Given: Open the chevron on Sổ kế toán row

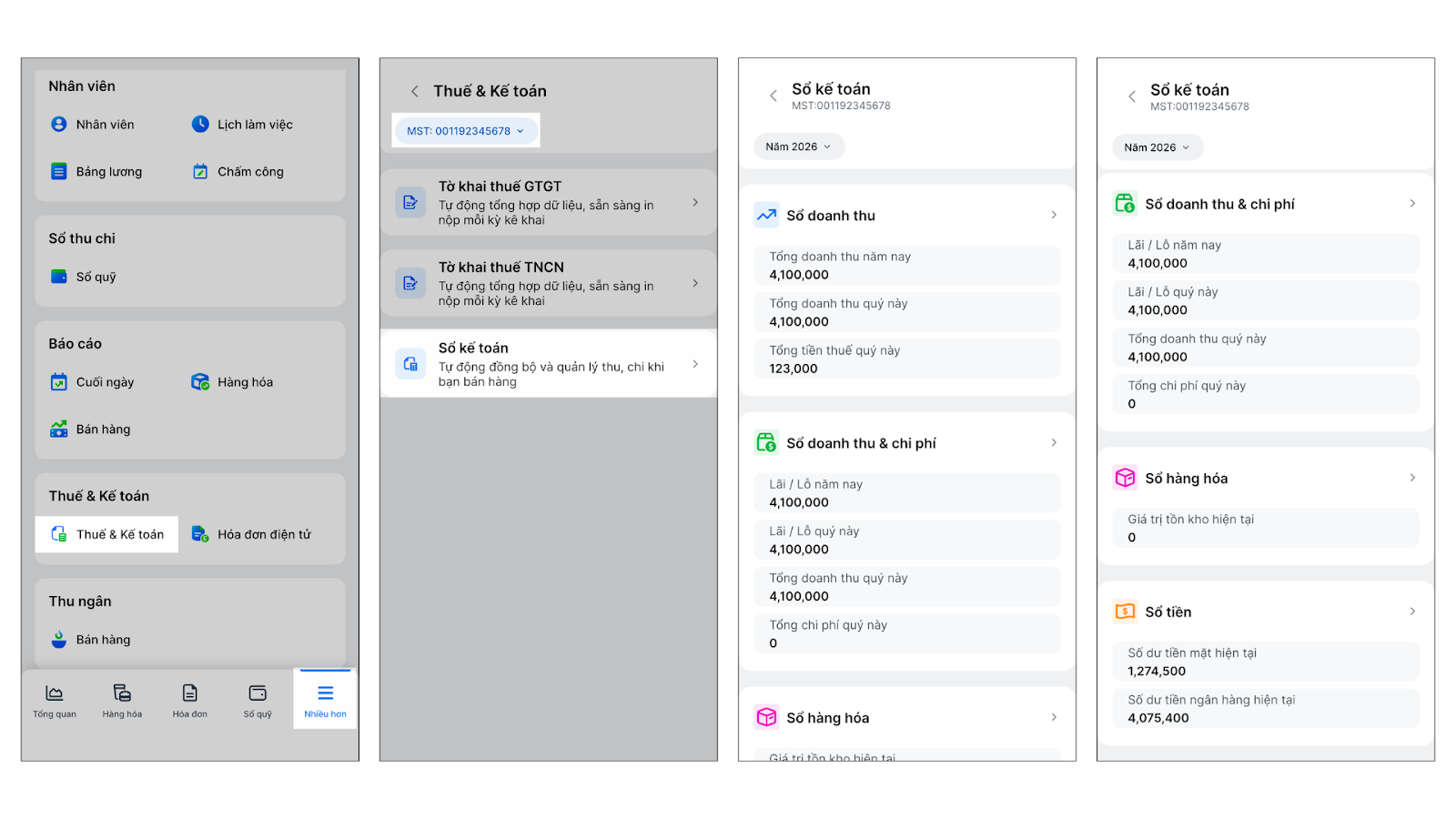Looking at the screenshot, I should [695, 364].
